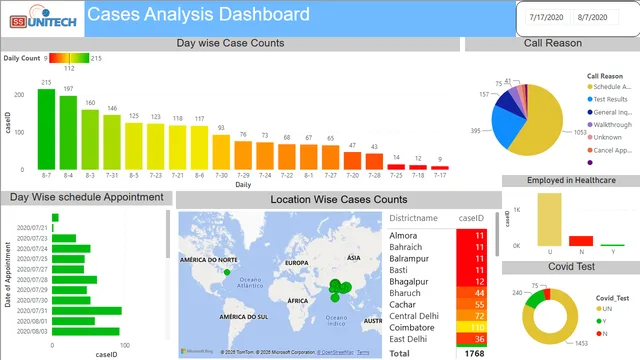Viewport: 640px width, 360px height.
Task: Select the Test Results legend swatch
Action: pos(590,99)
